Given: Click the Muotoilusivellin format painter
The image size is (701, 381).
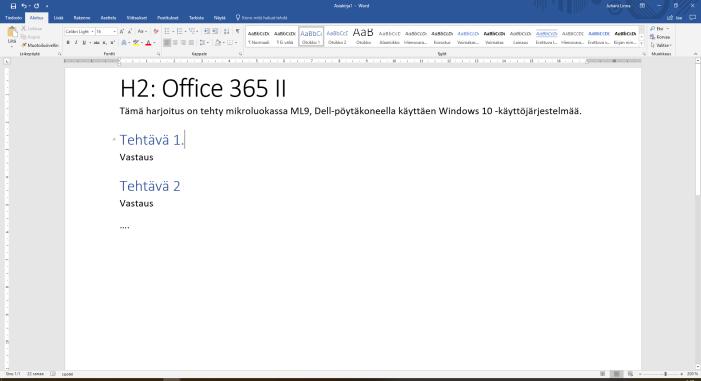Looking at the screenshot, I should pos(40,45).
